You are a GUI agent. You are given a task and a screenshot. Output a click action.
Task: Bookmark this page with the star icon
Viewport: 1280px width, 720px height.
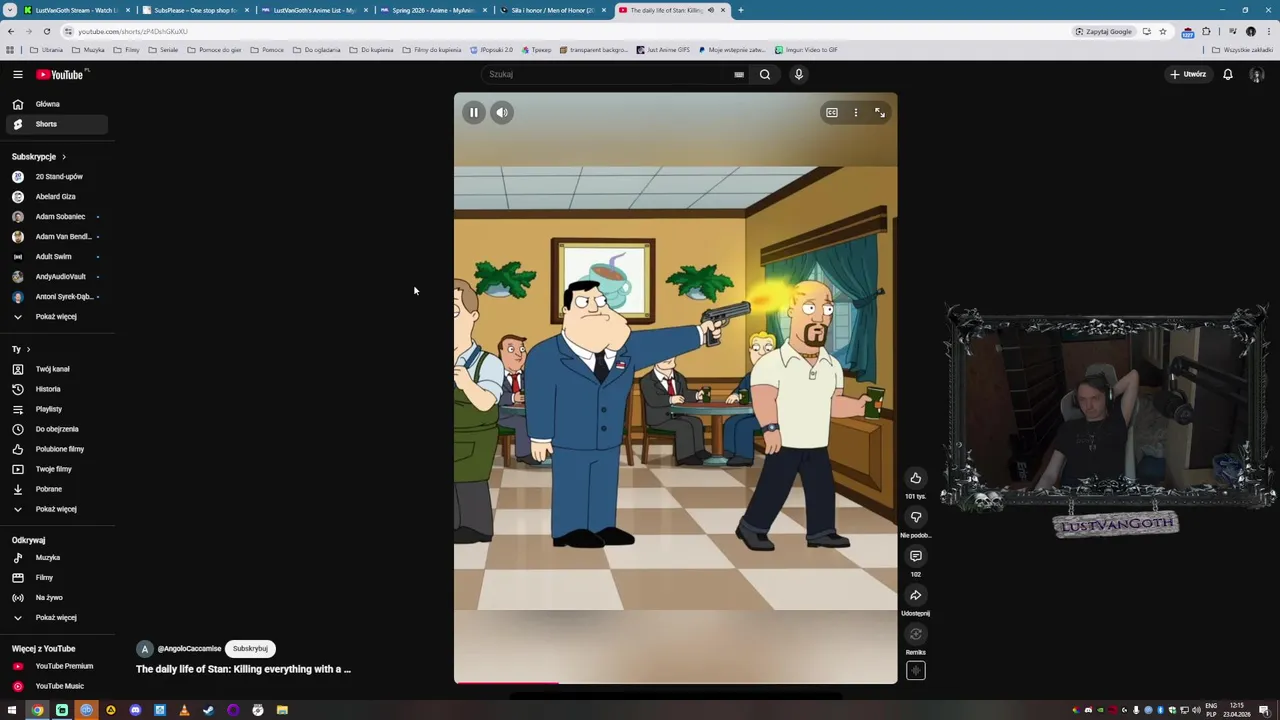tap(1162, 31)
